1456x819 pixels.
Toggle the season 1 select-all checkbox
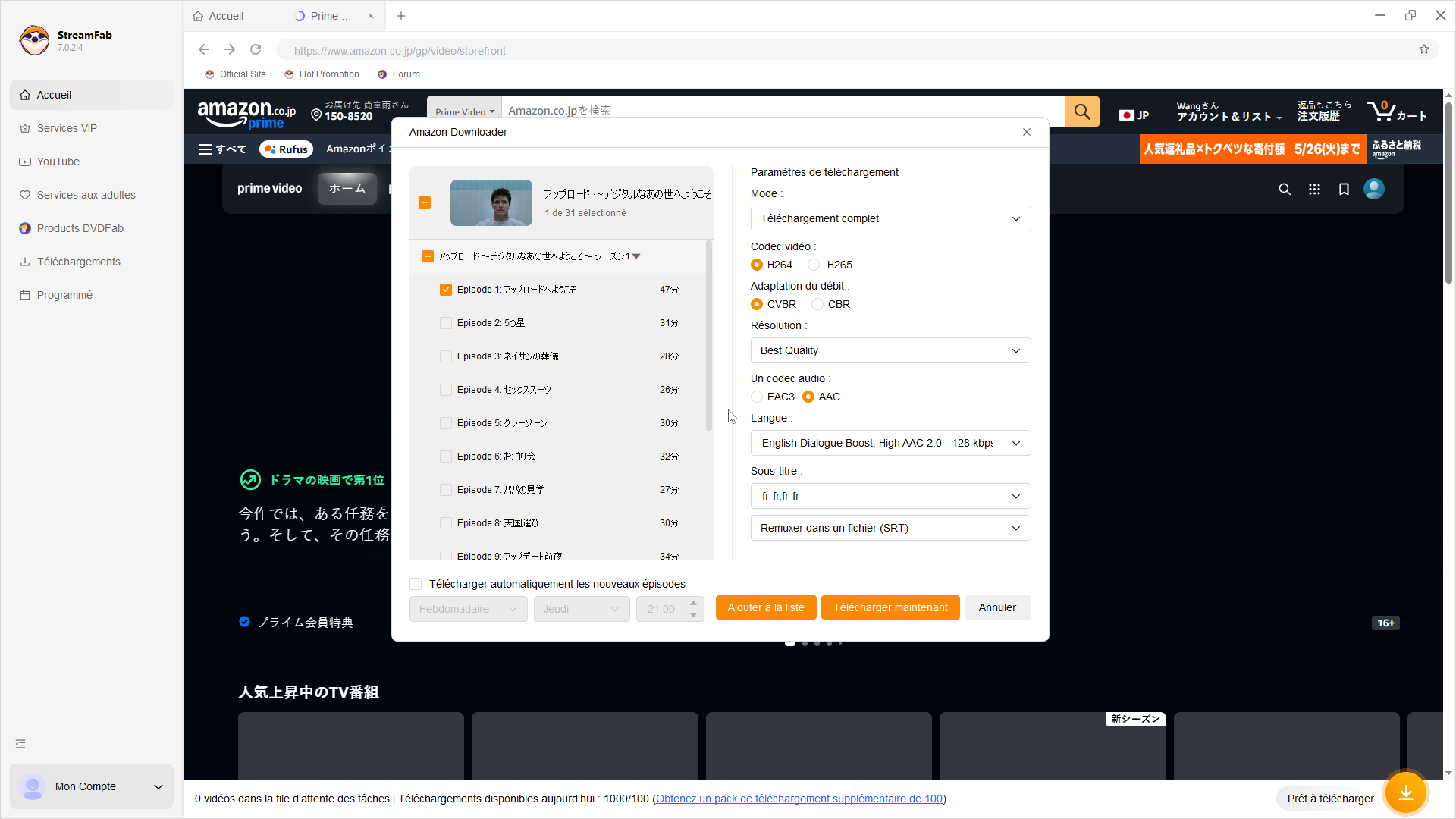(428, 256)
